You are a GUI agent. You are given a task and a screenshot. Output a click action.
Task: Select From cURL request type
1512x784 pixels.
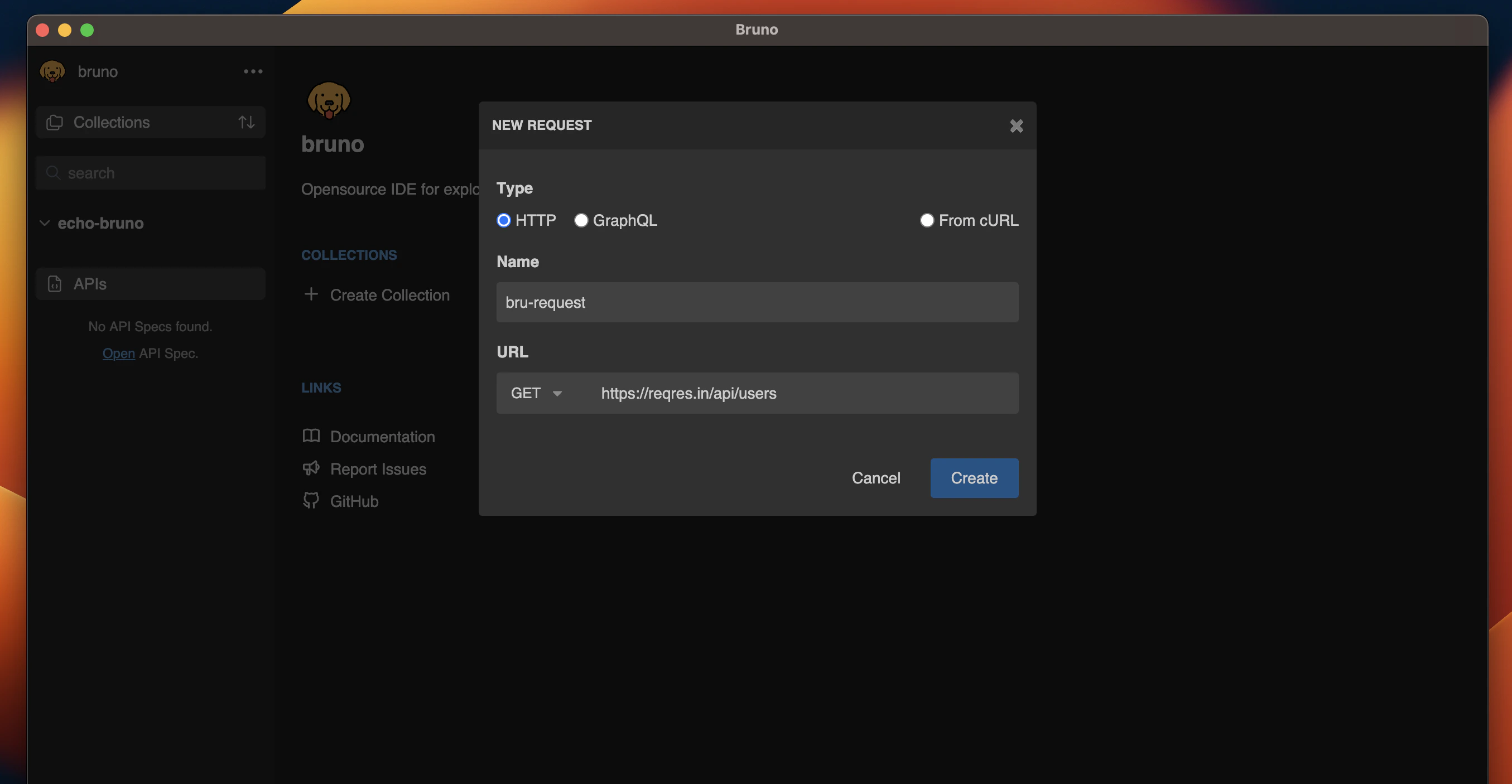click(927, 220)
